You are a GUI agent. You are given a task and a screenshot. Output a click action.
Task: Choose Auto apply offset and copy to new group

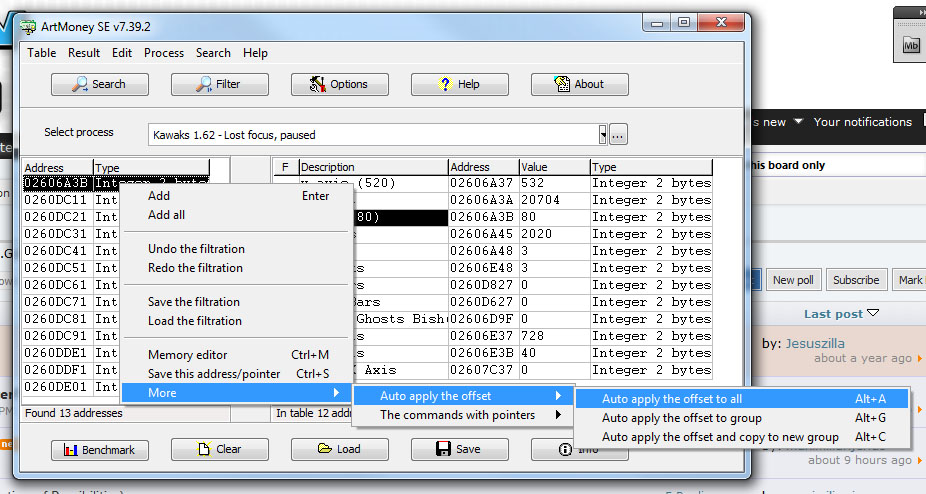coord(742,437)
